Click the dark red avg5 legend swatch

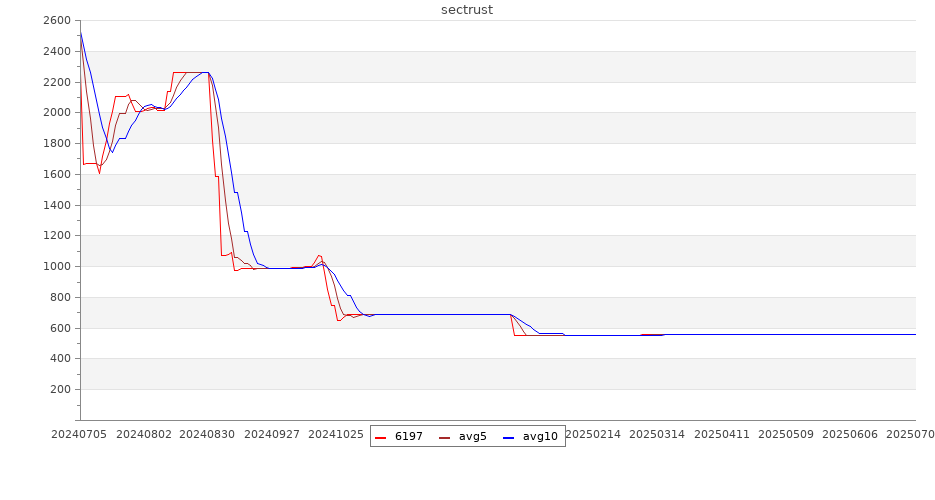click(444, 437)
